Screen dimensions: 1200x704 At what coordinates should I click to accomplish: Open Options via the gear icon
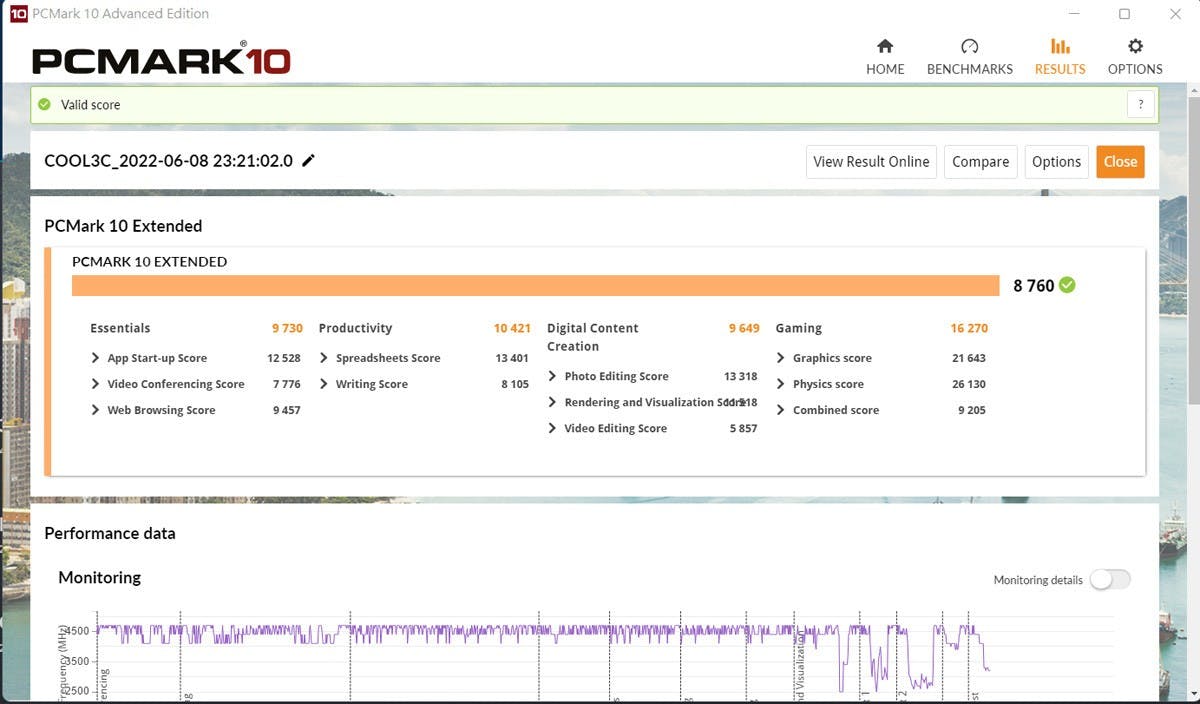click(1135, 47)
